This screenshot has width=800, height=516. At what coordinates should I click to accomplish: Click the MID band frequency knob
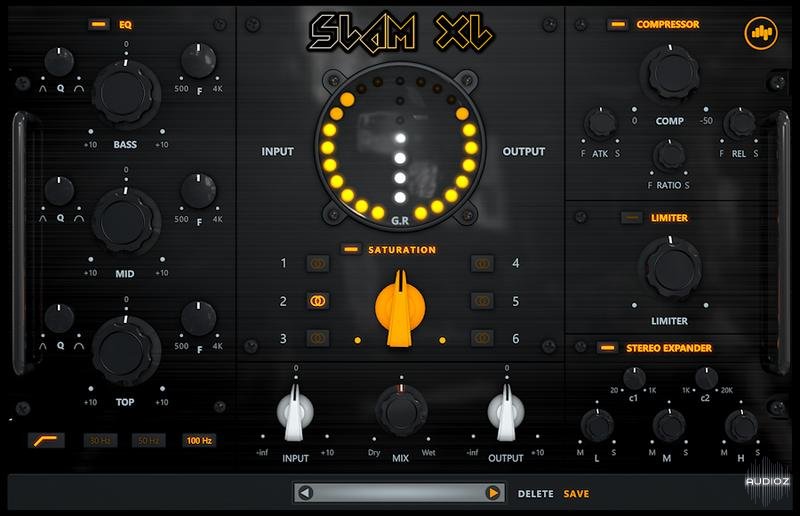point(198,191)
